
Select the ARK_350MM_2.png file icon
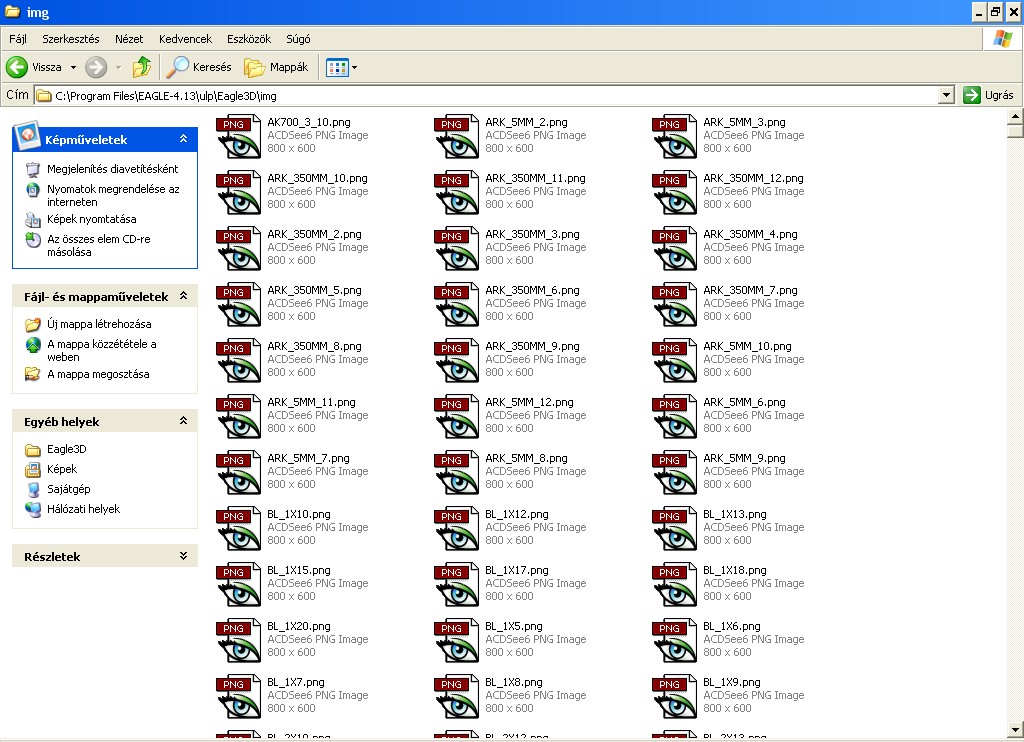238,250
